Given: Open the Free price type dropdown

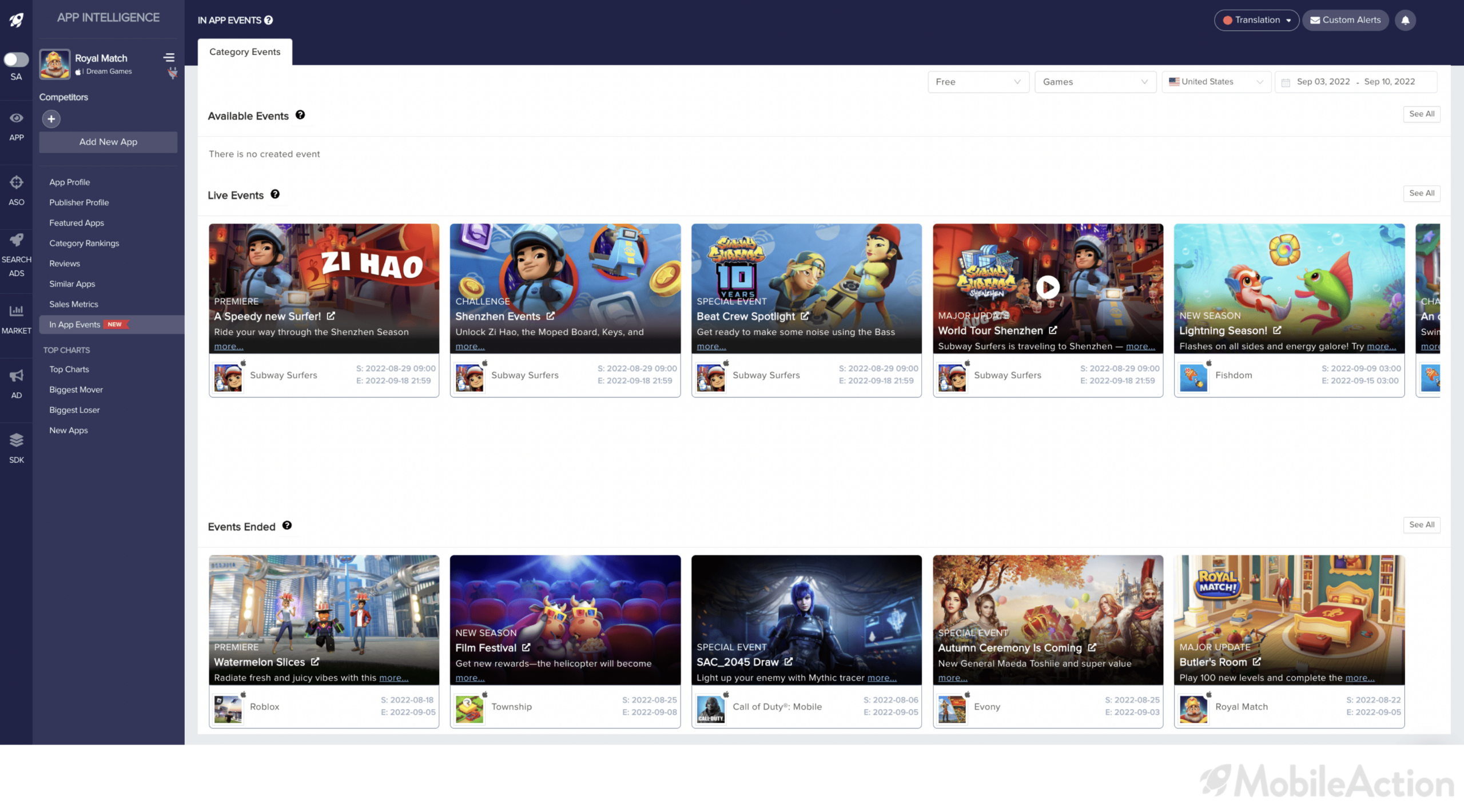Looking at the screenshot, I should (978, 82).
